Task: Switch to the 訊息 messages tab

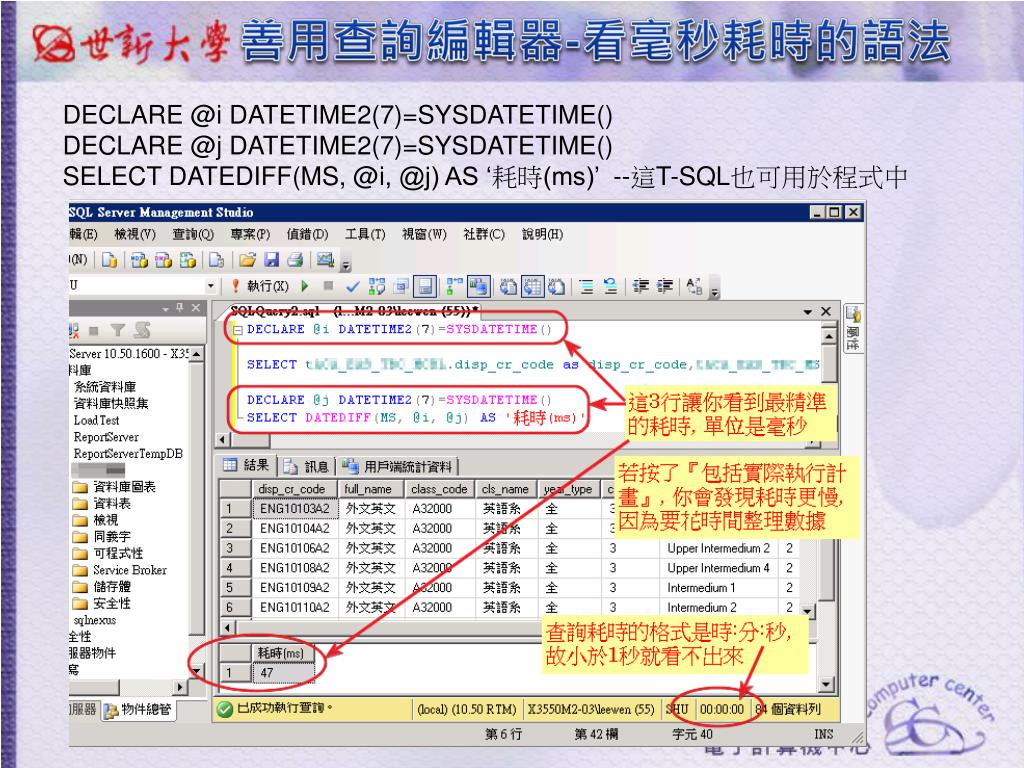Action: (x=306, y=466)
